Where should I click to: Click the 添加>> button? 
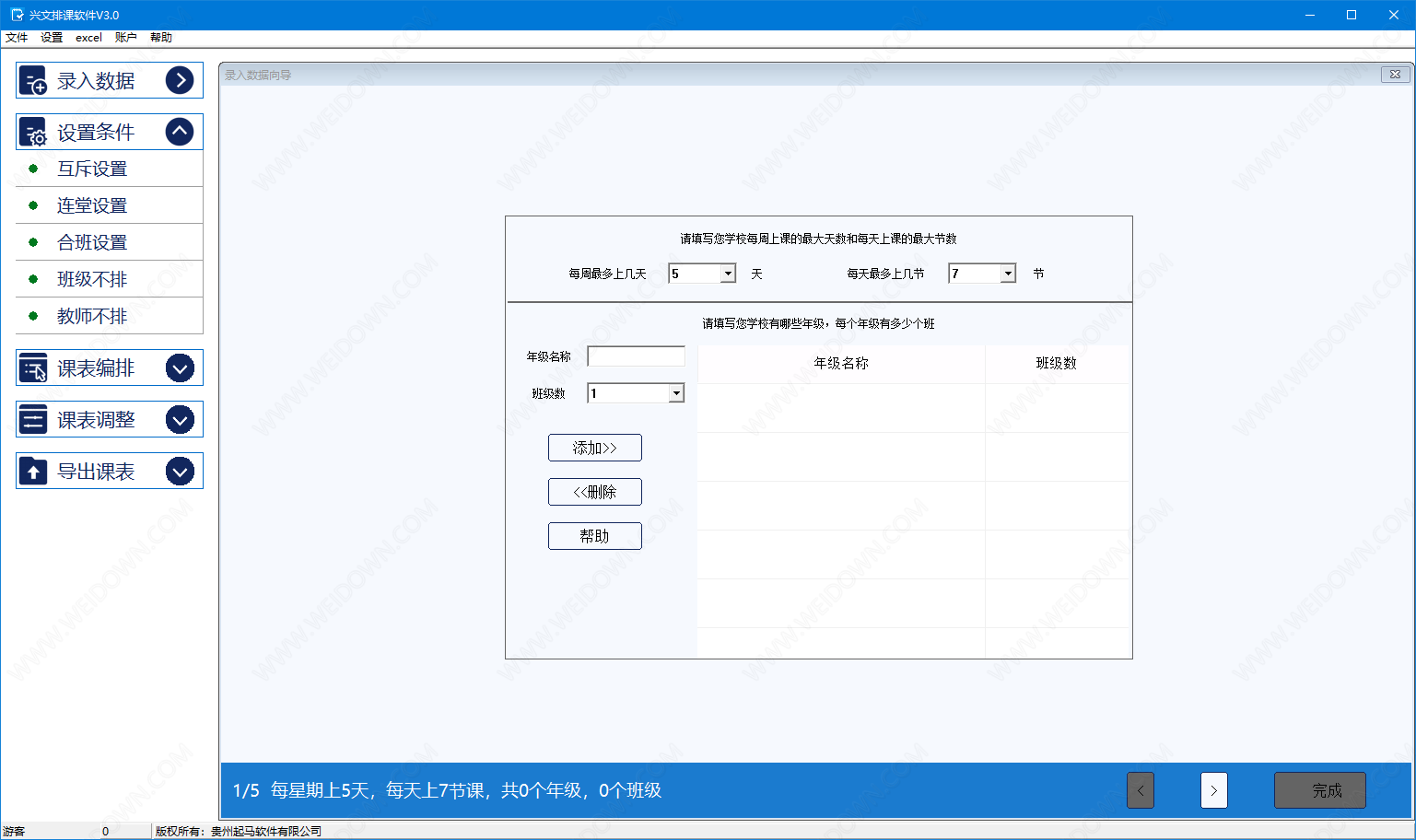point(595,448)
